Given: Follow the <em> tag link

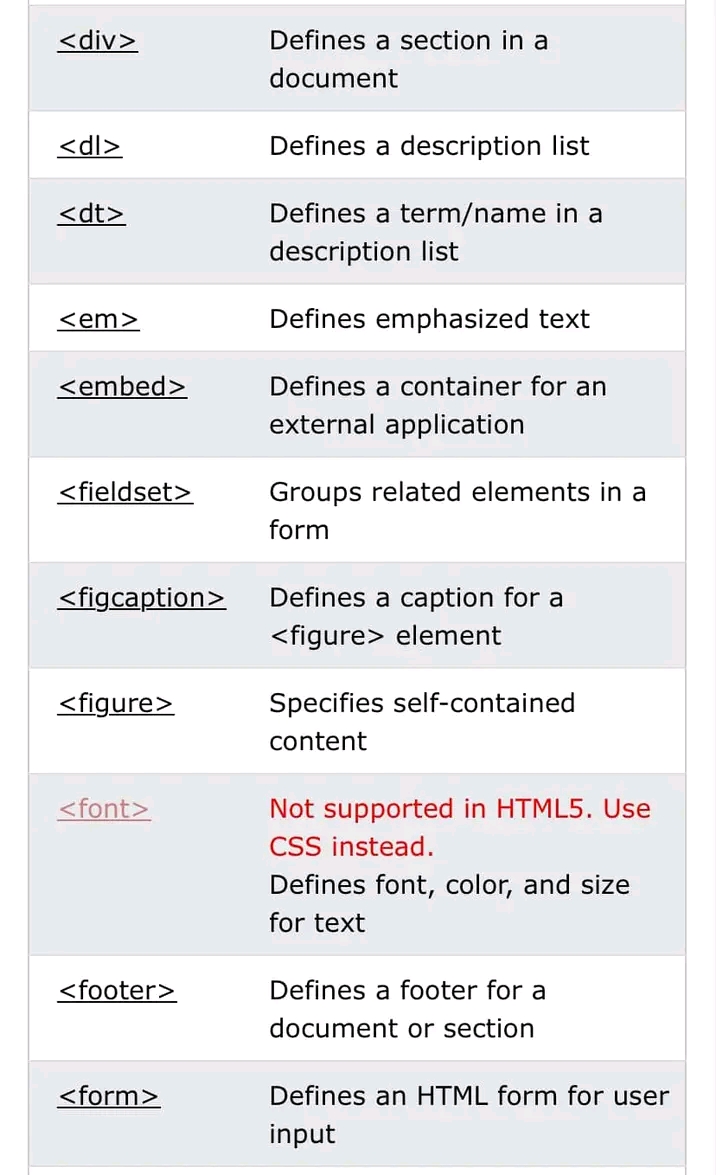Looking at the screenshot, I should (x=98, y=319).
